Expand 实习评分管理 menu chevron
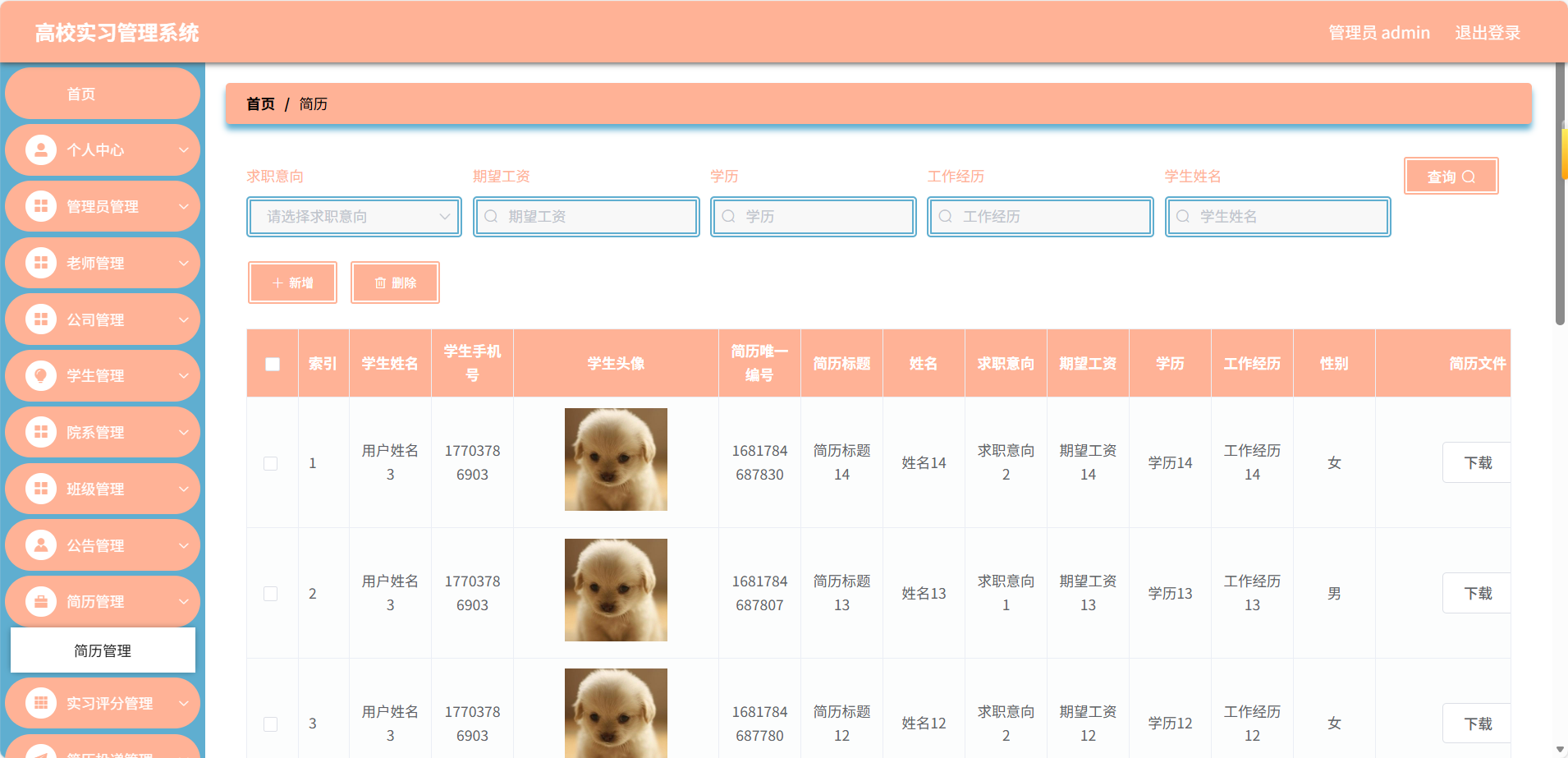 tap(184, 703)
